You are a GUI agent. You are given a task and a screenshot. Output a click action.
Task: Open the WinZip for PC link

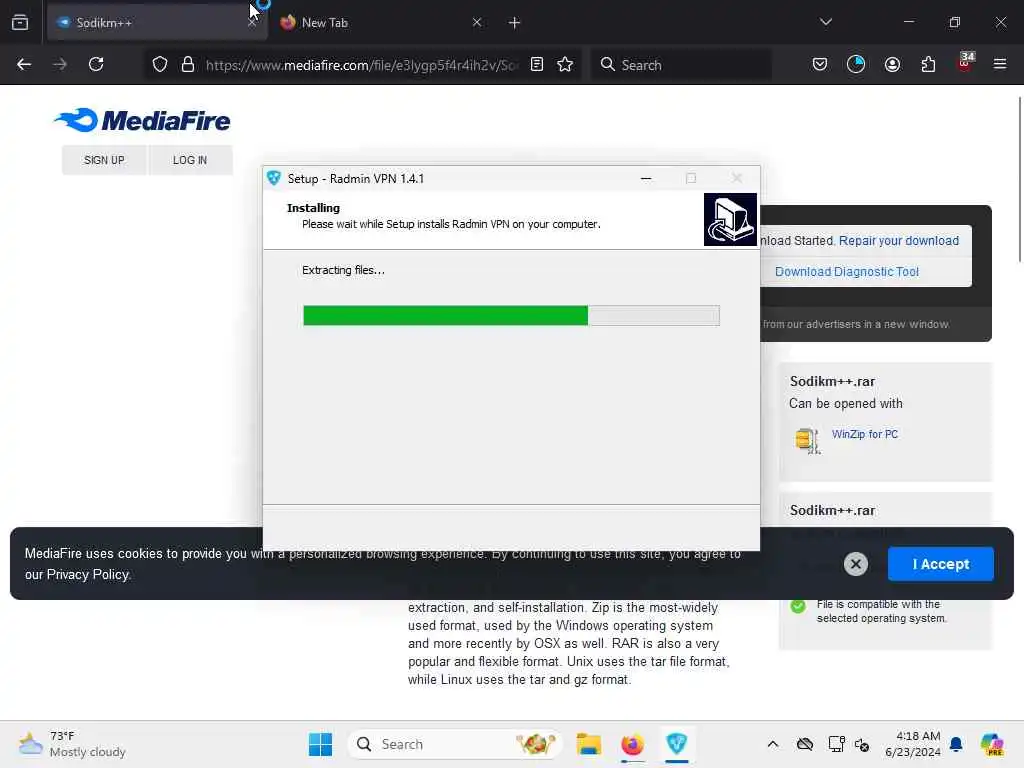pyautogui.click(x=865, y=434)
